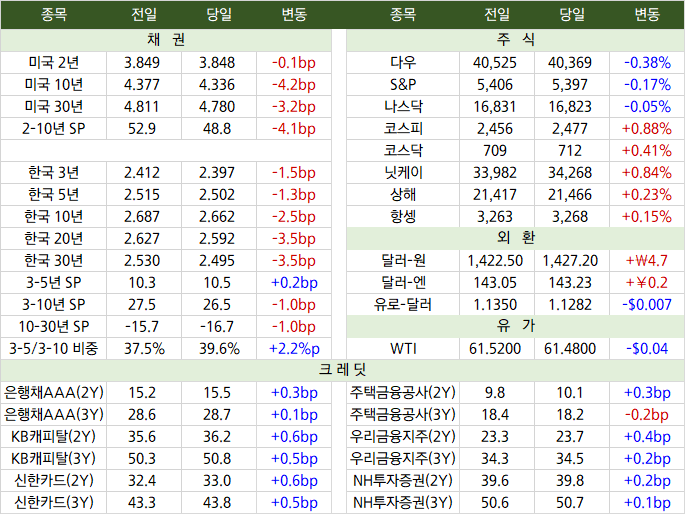Viewport: 685px width, 514px height.
Task: Click the 39.6% value
Action: (x=219, y=348)
